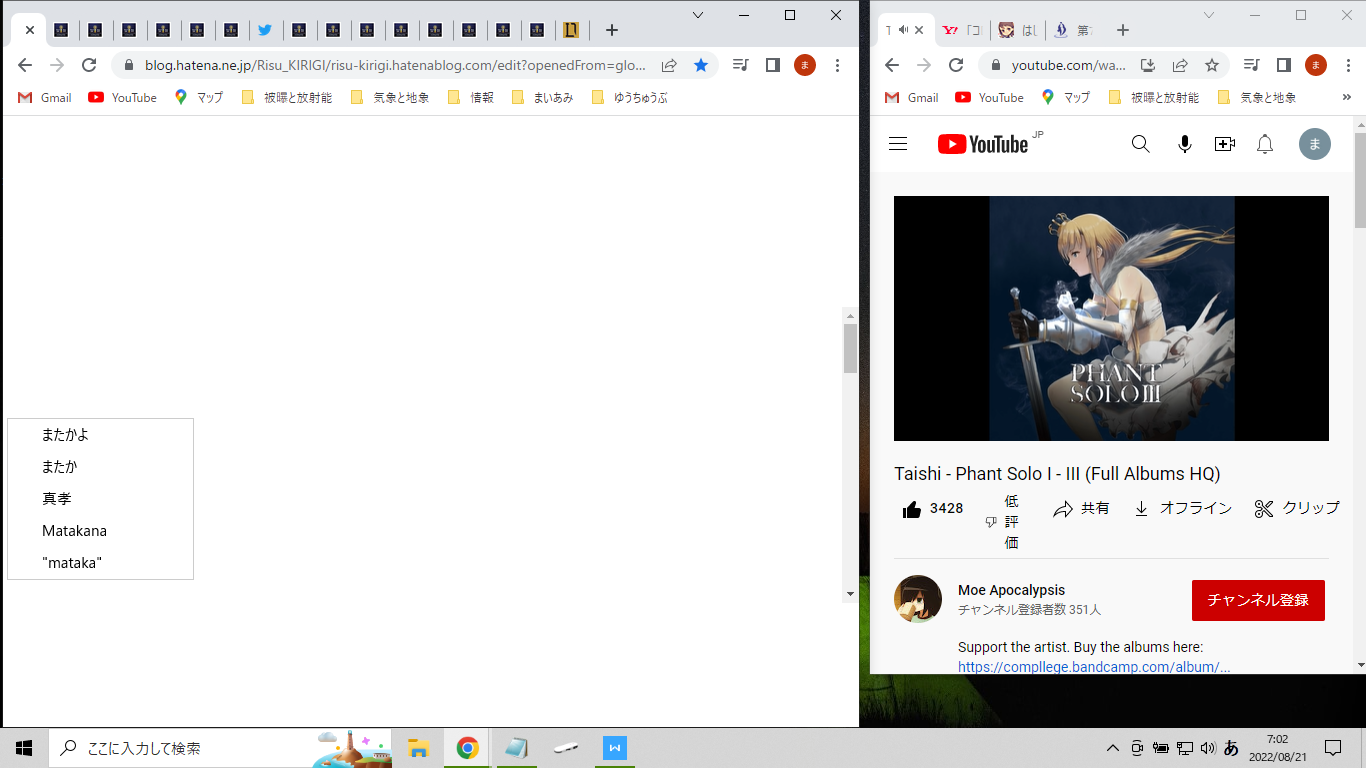Open YouTube account avatar menu
The image size is (1366, 768).
pyautogui.click(x=1315, y=144)
